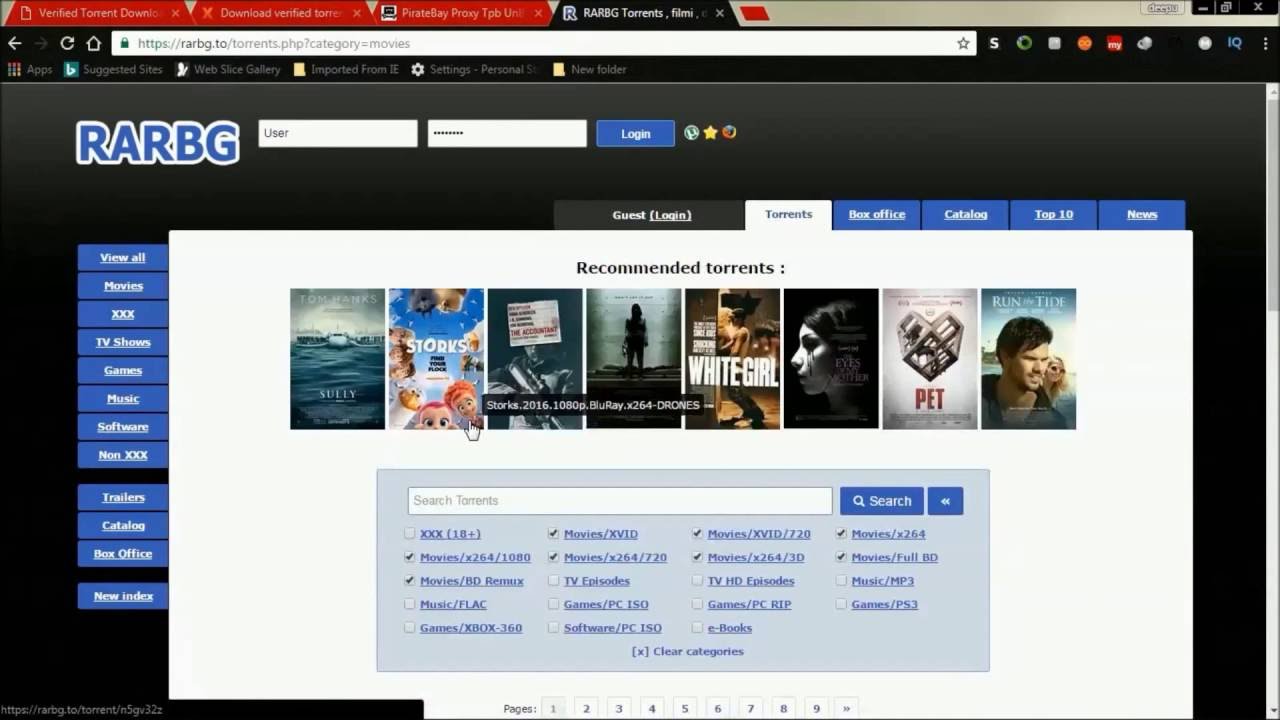The image size is (1280, 720).
Task: Uncheck the Movies/x264/1080 checkbox
Action: (410, 557)
